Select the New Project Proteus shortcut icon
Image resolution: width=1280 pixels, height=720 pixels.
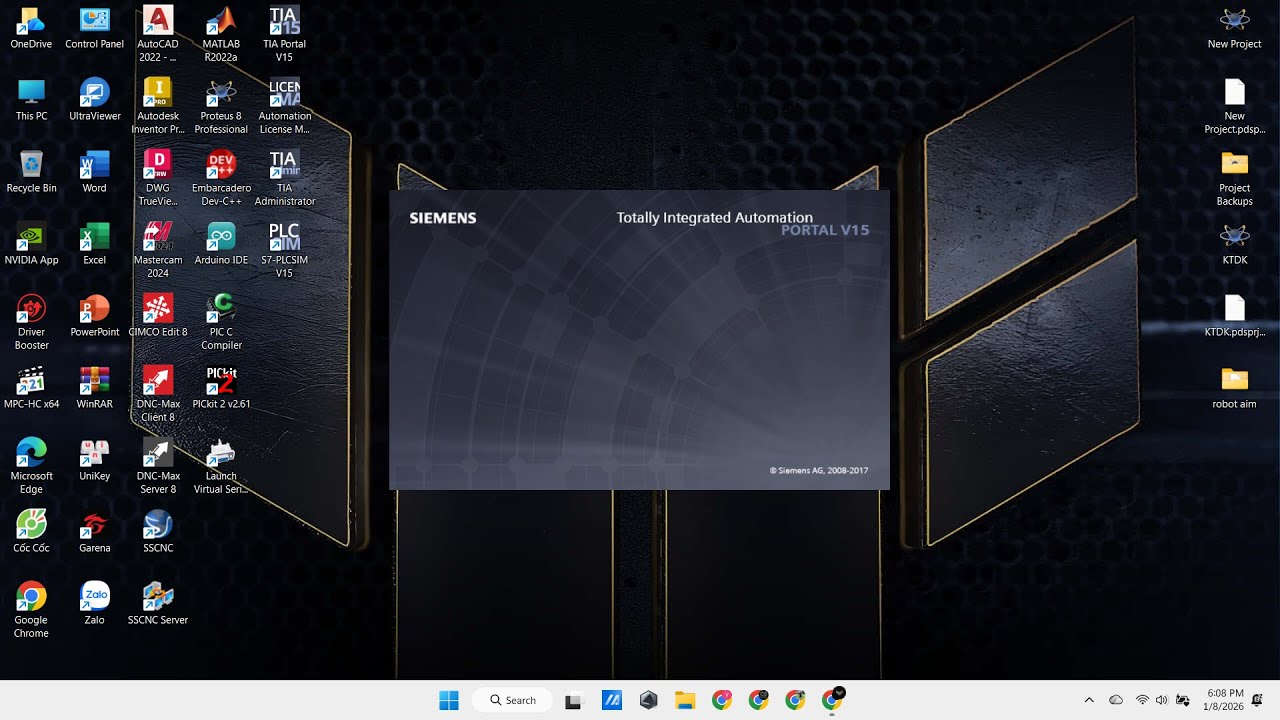tap(1234, 28)
